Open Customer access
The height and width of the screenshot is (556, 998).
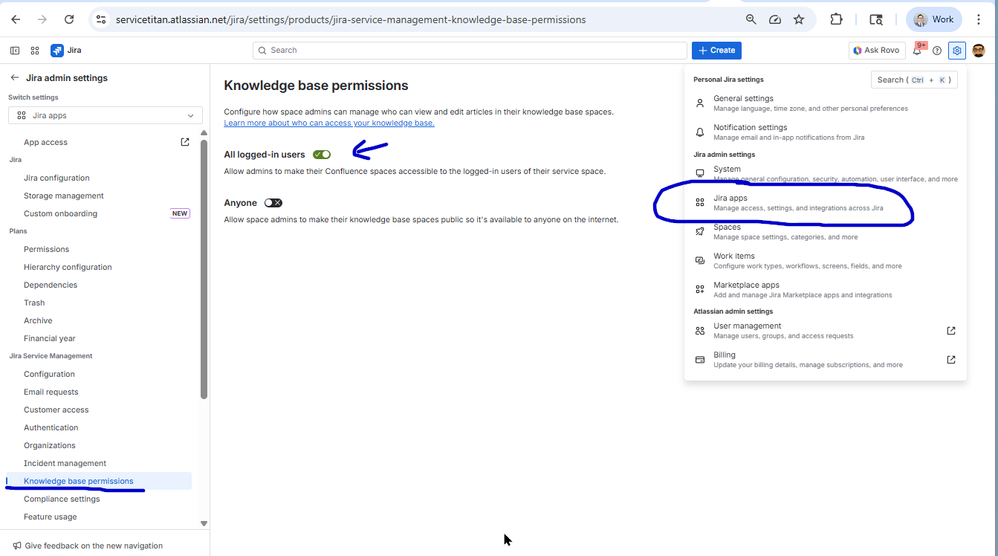56,409
